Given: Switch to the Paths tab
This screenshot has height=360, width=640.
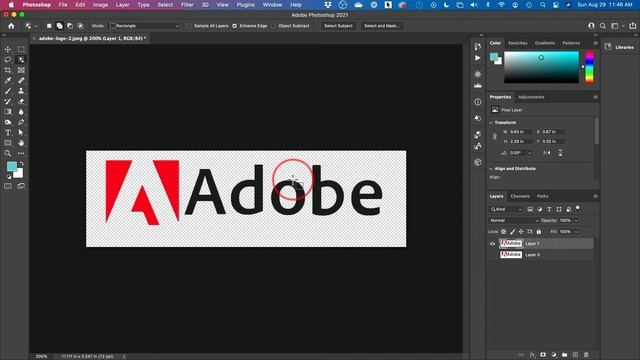Looking at the screenshot, I should pyautogui.click(x=542, y=196).
